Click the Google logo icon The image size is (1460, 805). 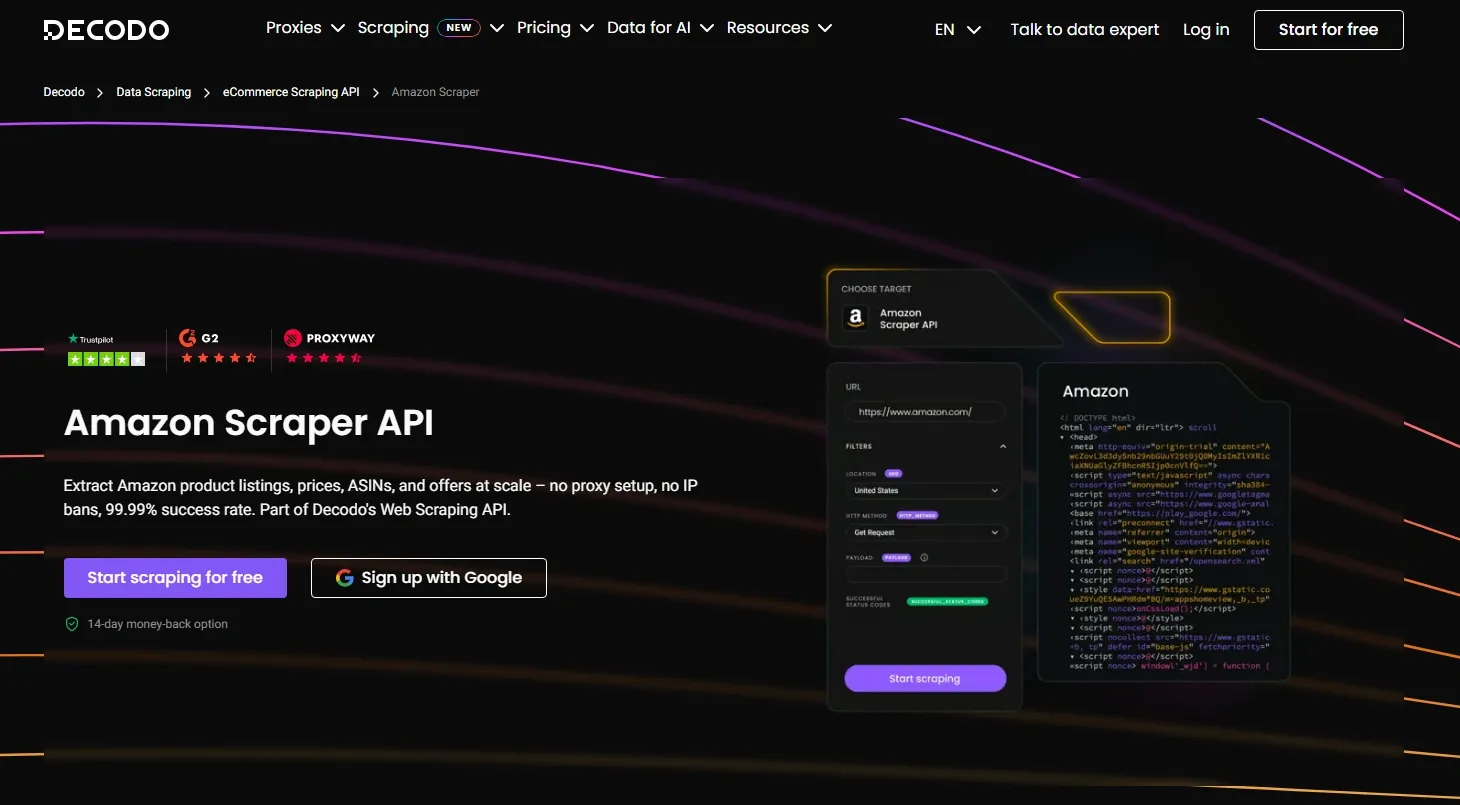tap(345, 578)
